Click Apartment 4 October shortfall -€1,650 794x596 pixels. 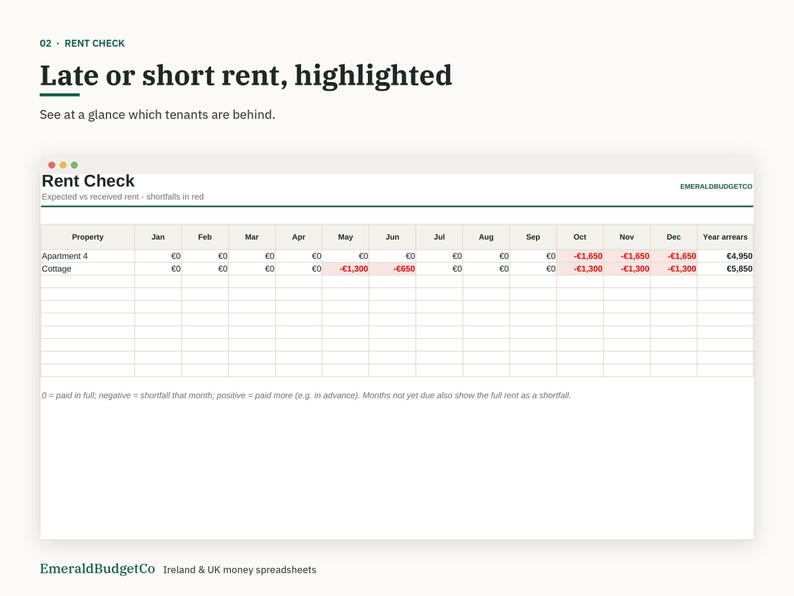(580, 256)
